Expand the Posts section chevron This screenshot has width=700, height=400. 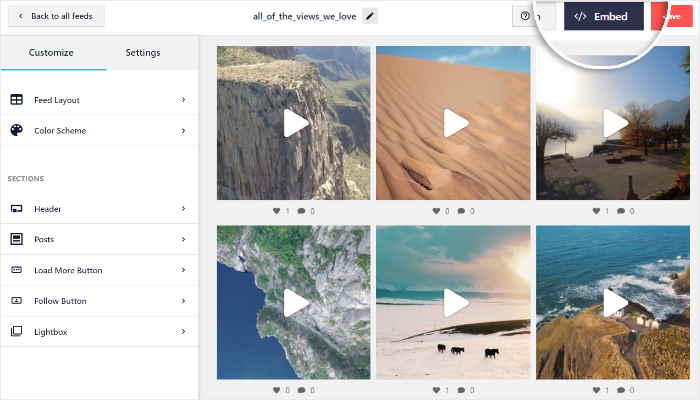point(183,239)
